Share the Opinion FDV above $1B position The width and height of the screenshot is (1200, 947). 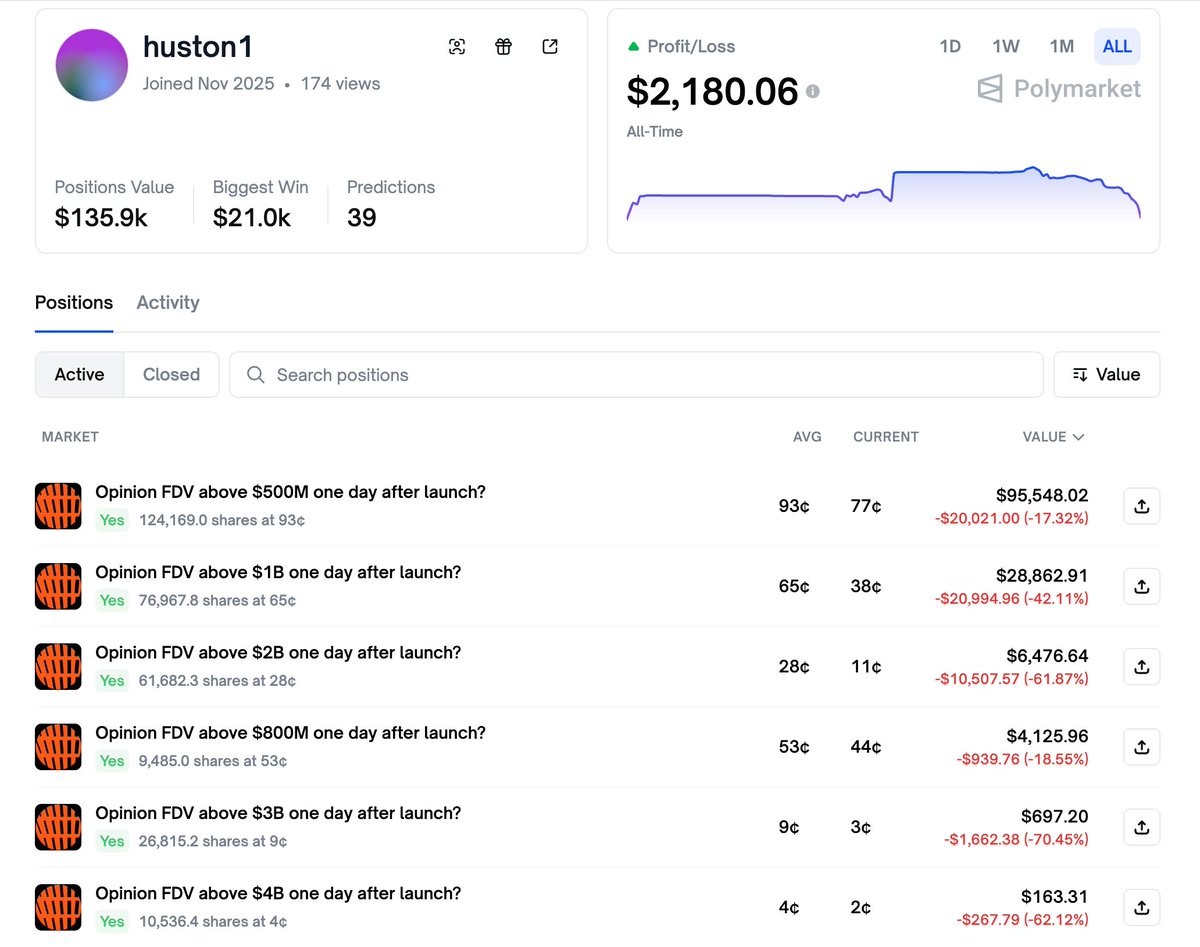point(1141,587)
